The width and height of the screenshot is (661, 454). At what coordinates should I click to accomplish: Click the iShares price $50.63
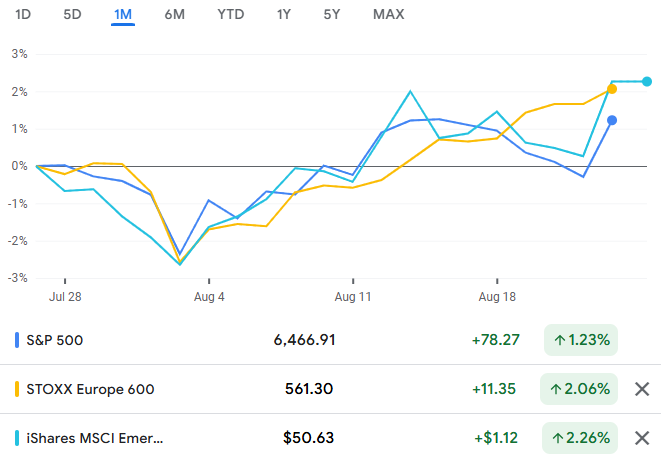(308, 438)
